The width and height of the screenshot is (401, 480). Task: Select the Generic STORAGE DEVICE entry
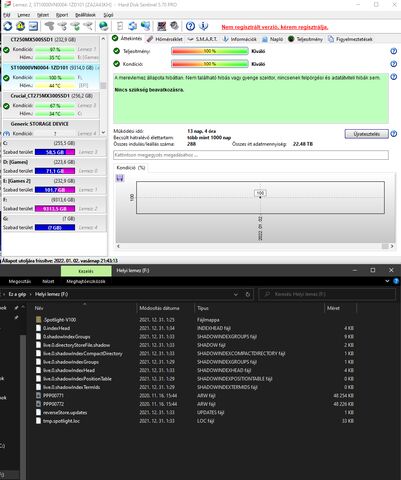(x=51, y=128)
